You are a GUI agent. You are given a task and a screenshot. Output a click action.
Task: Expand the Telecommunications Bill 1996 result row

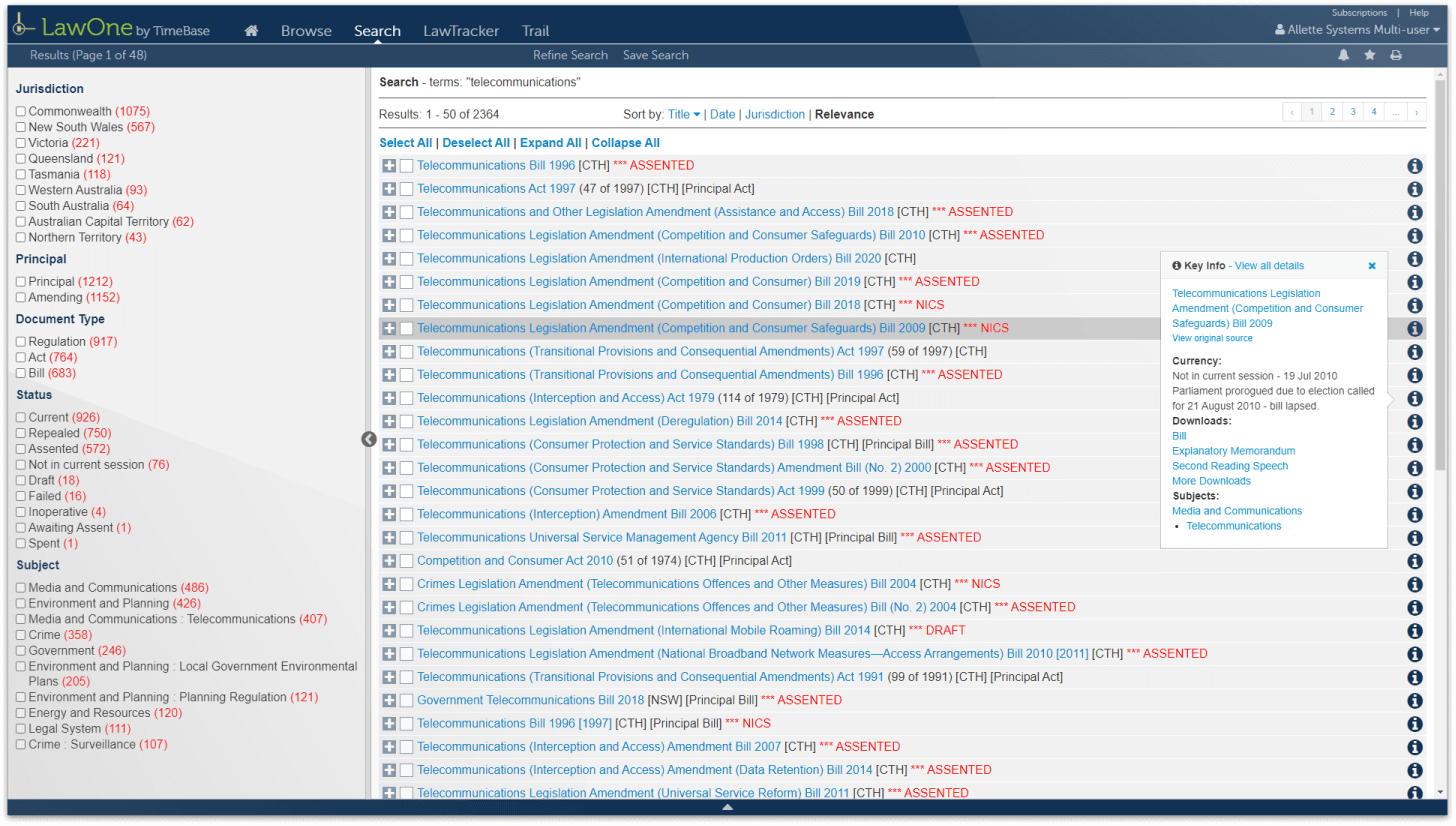[389, 166]
